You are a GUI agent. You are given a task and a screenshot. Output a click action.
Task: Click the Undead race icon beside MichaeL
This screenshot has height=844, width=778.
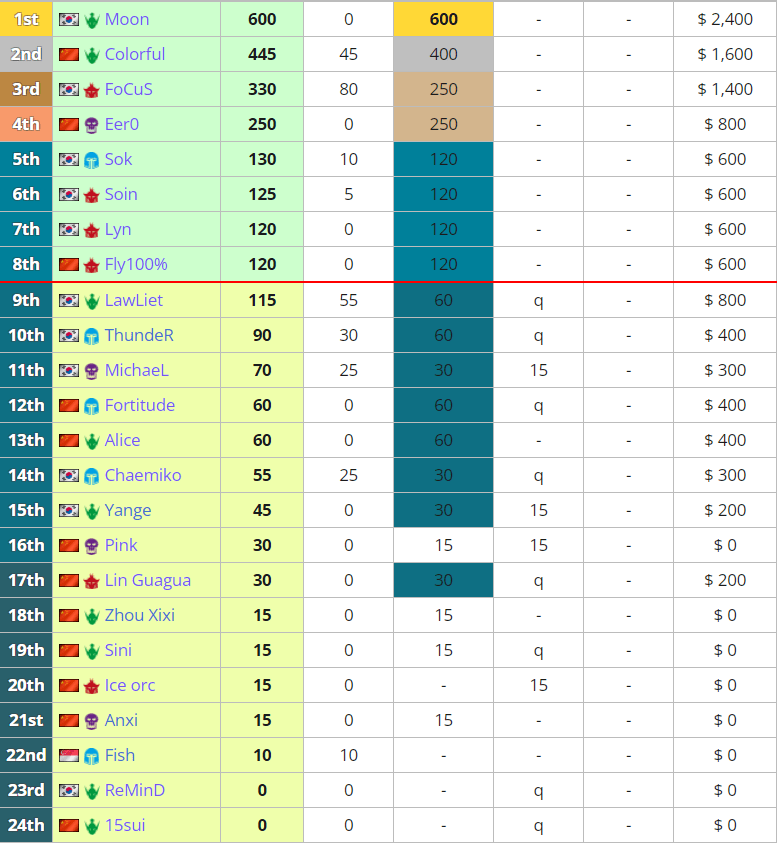pyautogui.click(x=92, y=370)
